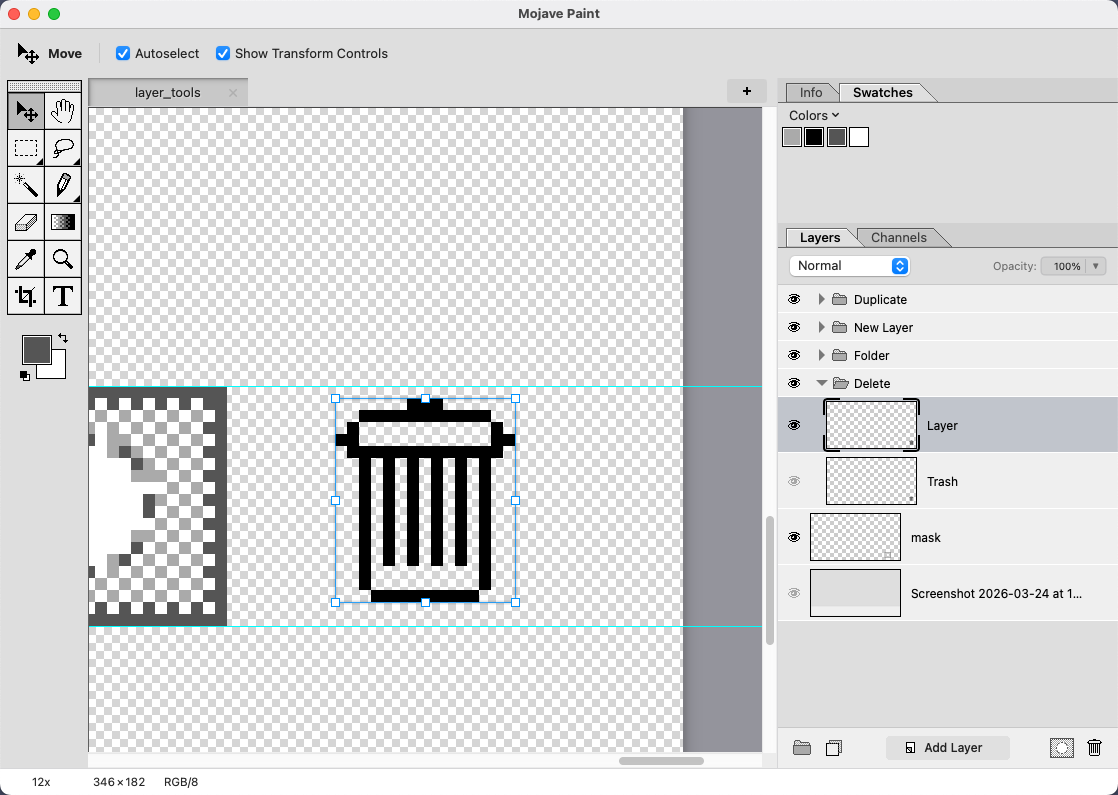Choose the Rectangular Marquee tool
This screenshot has height=795, width=1118.
coord(26,148)
